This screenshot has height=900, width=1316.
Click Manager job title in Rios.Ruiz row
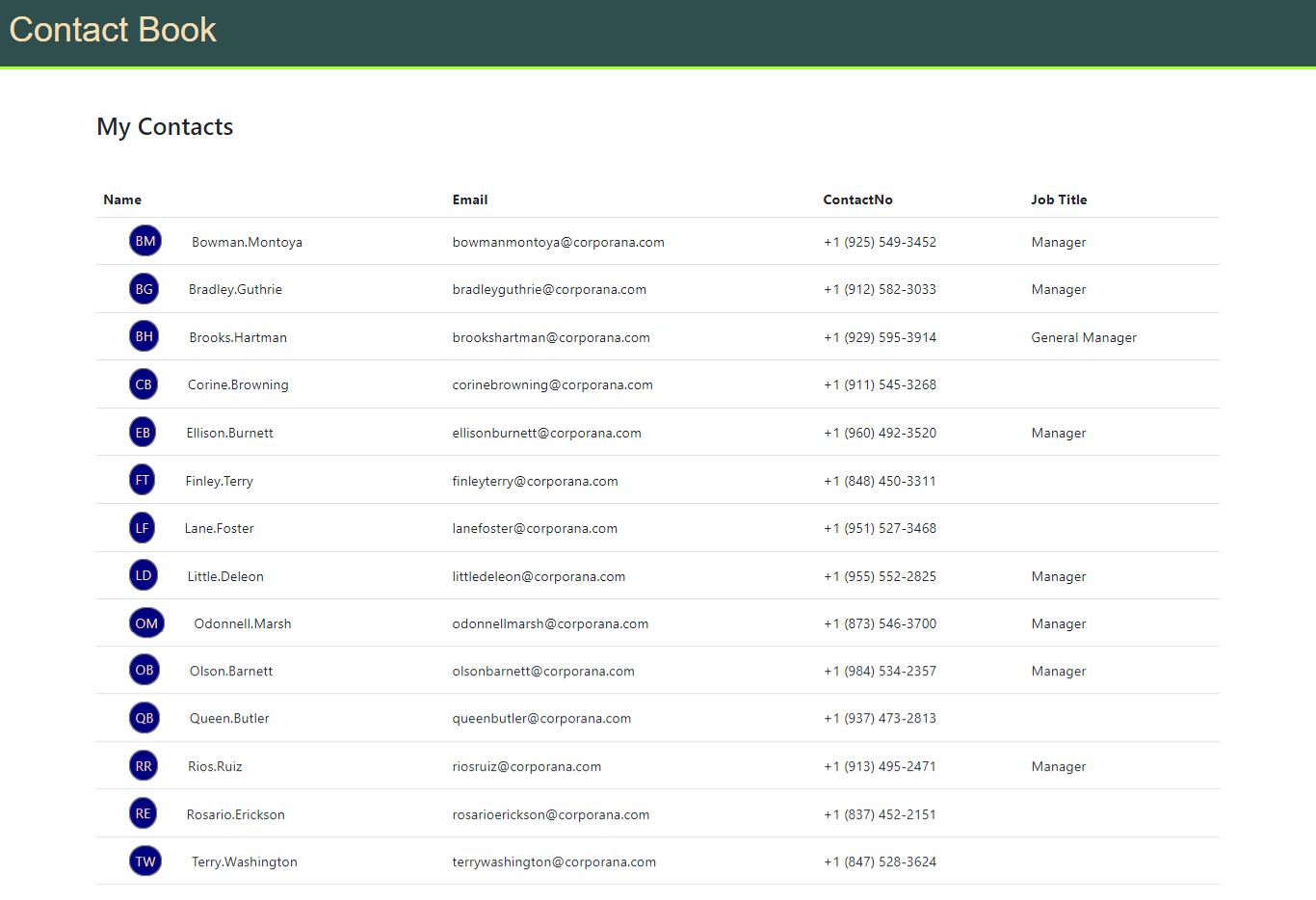tap(1058, 766)
